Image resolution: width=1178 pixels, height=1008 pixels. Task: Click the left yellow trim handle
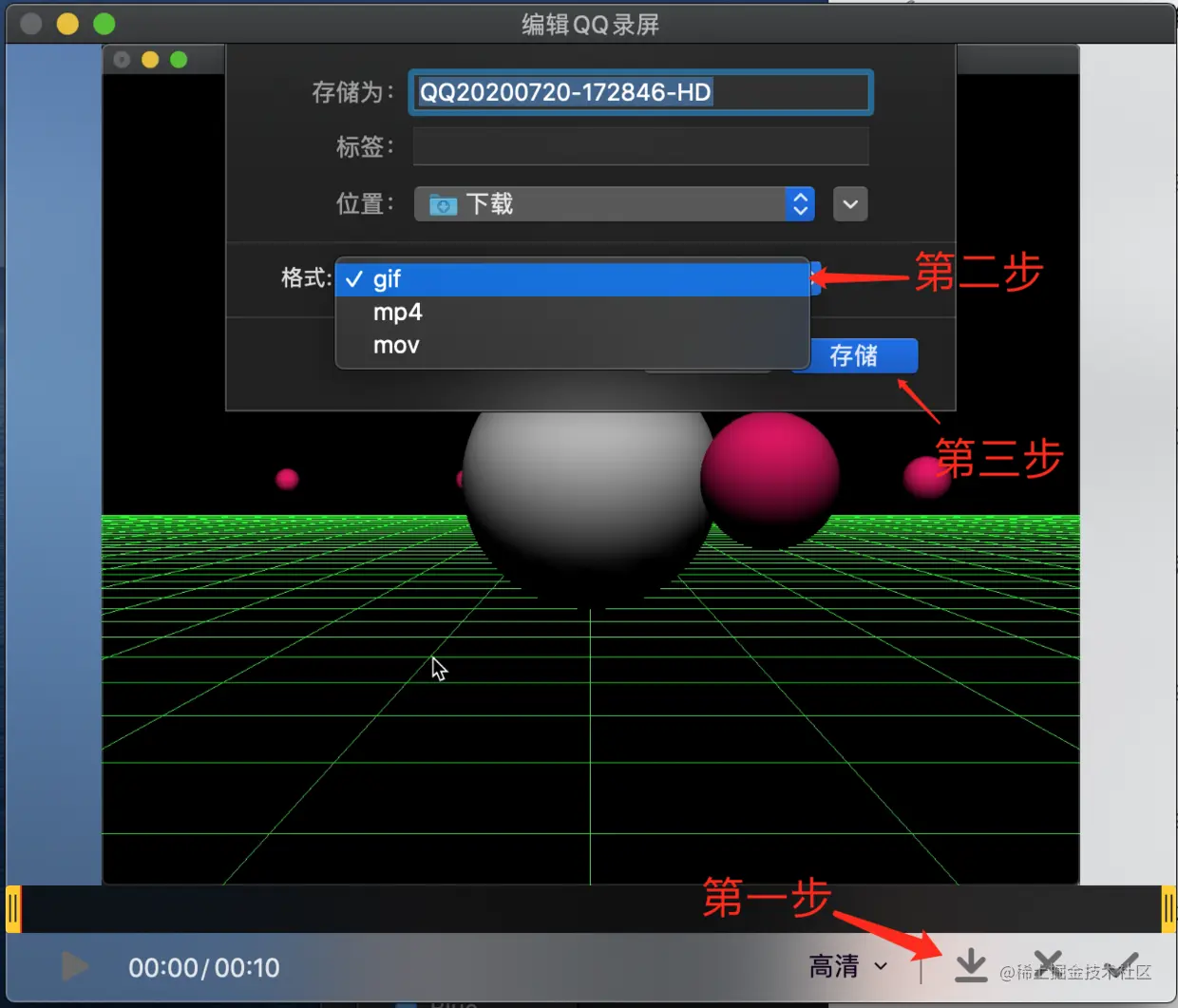13,909
